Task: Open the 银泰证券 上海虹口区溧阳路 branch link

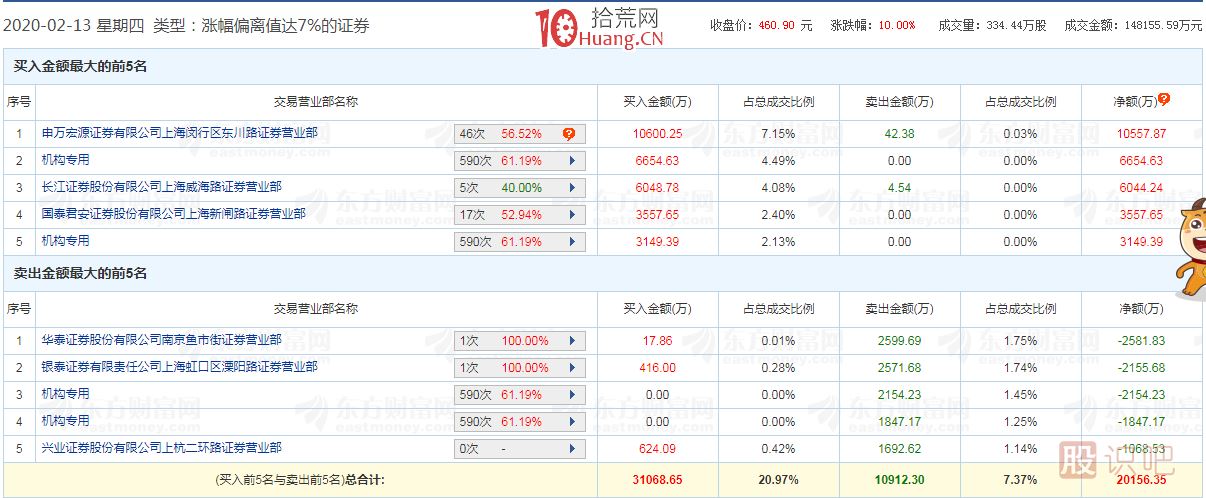Action: click(179, 367)
